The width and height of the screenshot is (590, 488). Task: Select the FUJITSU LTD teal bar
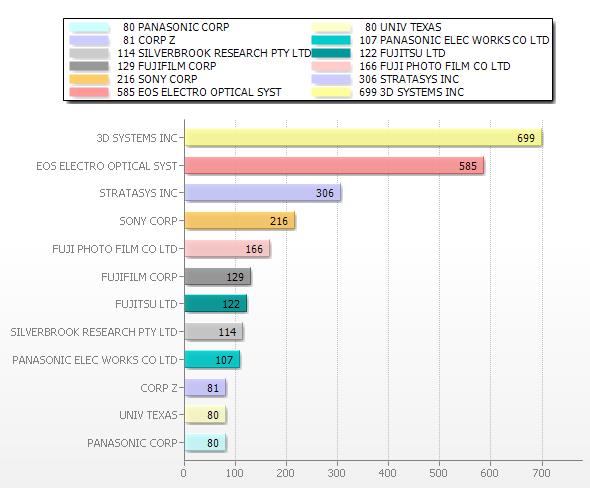point(216,304)
